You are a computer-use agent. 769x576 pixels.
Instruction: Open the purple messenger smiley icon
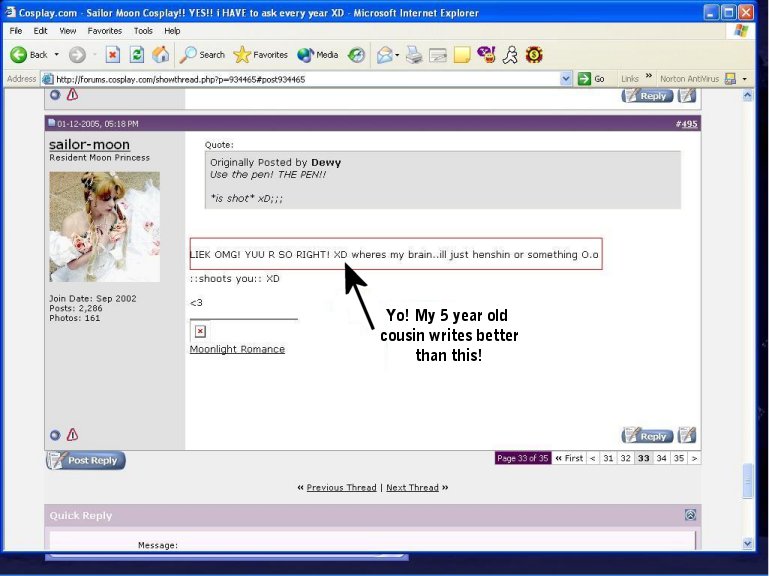click(x=486, y=55)
